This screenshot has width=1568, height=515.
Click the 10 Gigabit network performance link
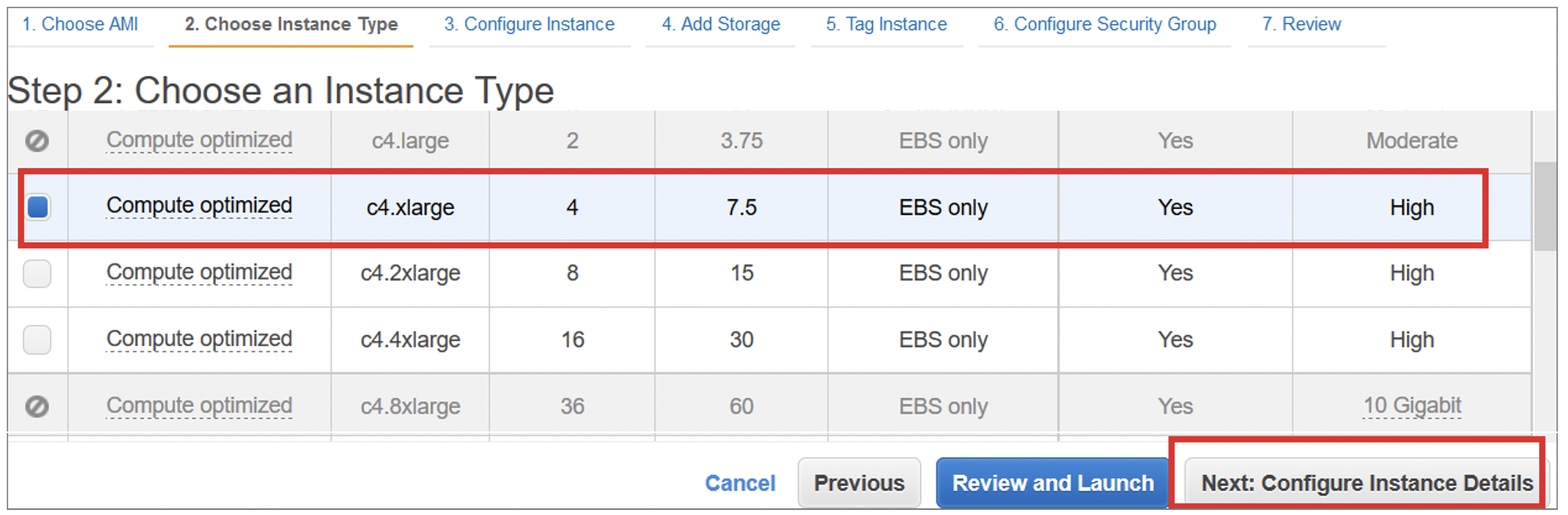(x=1411, y=406)
